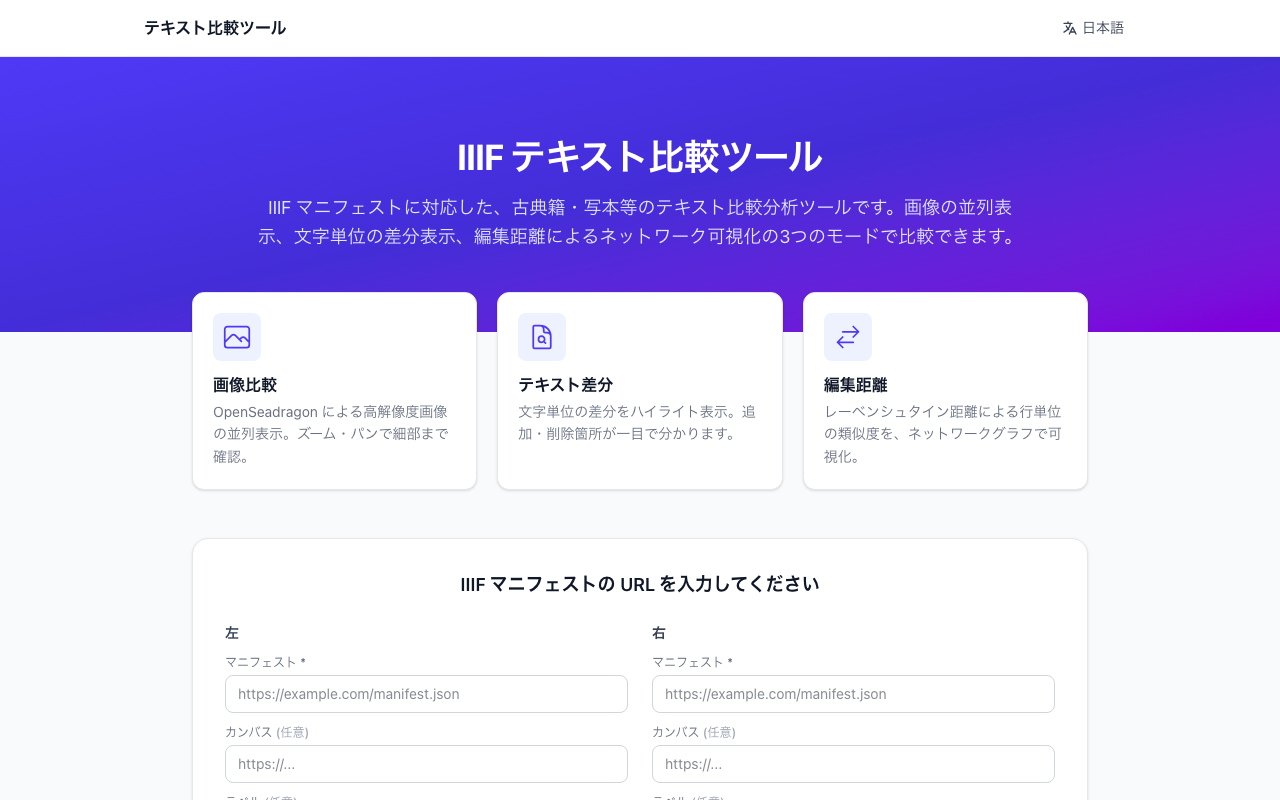Click the URL prompt heading above the form

pyautogui.click(x=639, y=582)
